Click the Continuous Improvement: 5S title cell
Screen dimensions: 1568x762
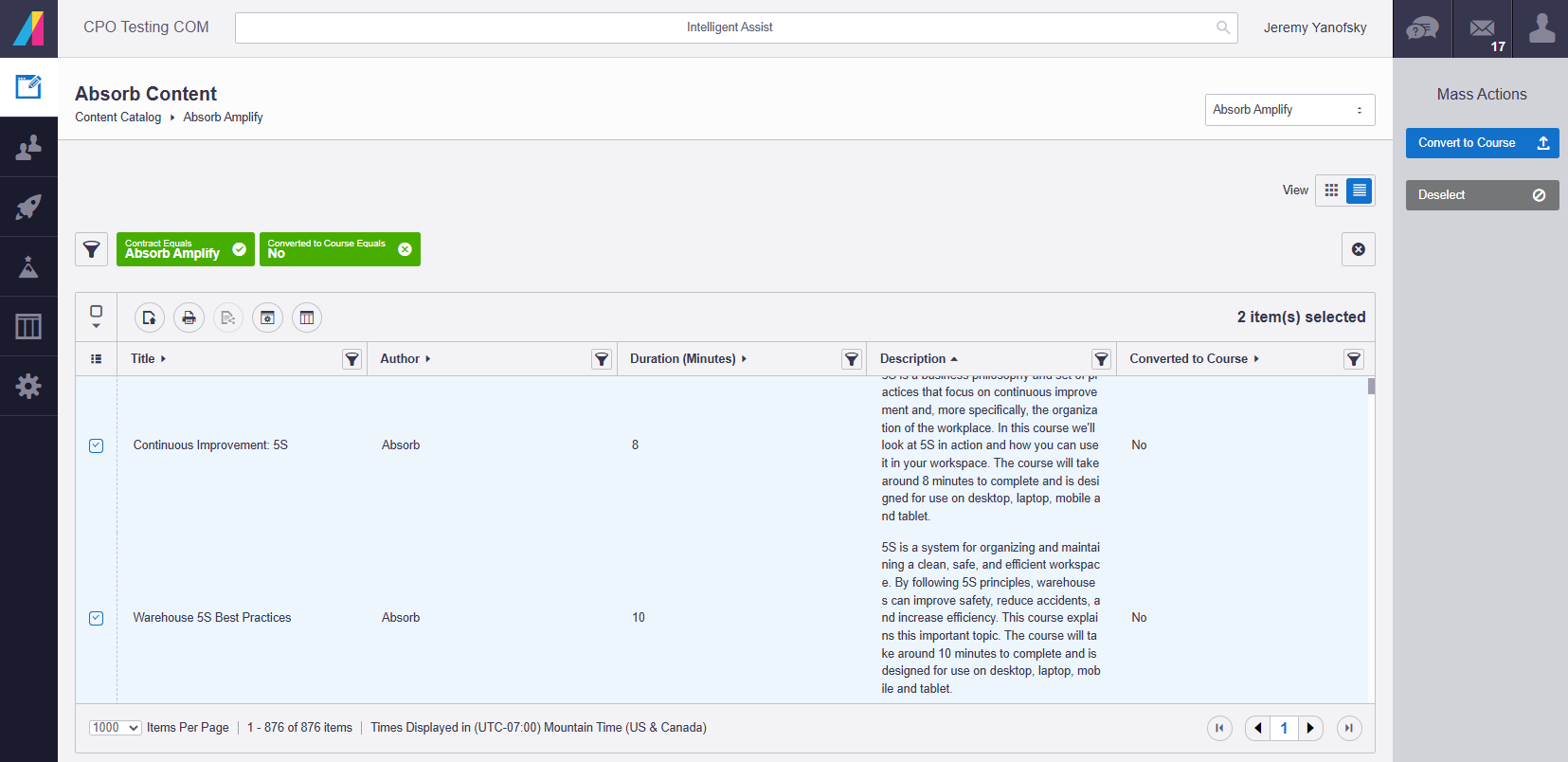point(210,445)
